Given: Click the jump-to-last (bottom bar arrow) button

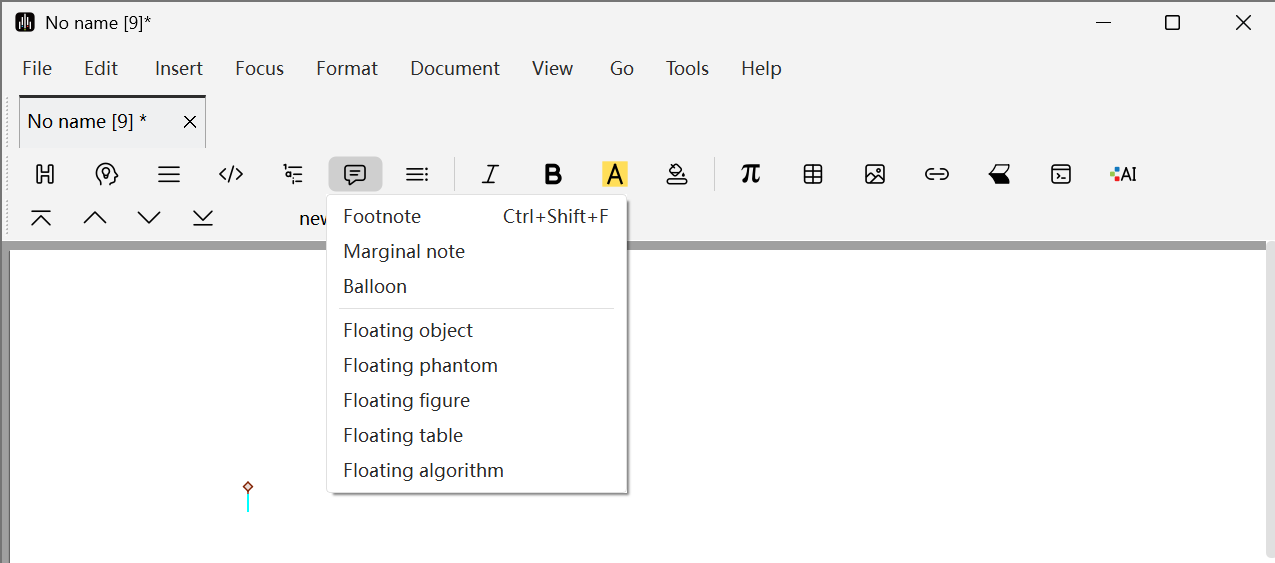Looking at the screenshot, I should pyautogui.click(x=203, y=217).
